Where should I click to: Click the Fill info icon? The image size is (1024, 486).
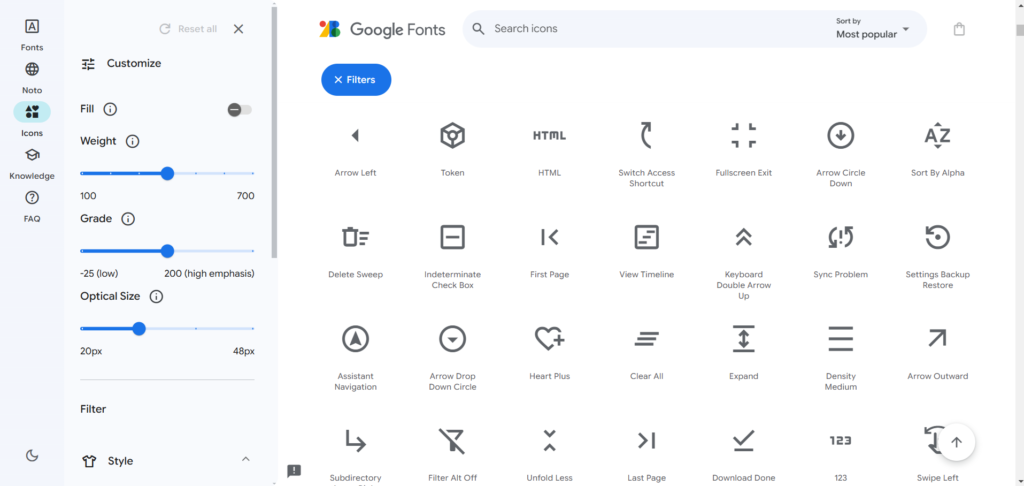pos(110,109)
